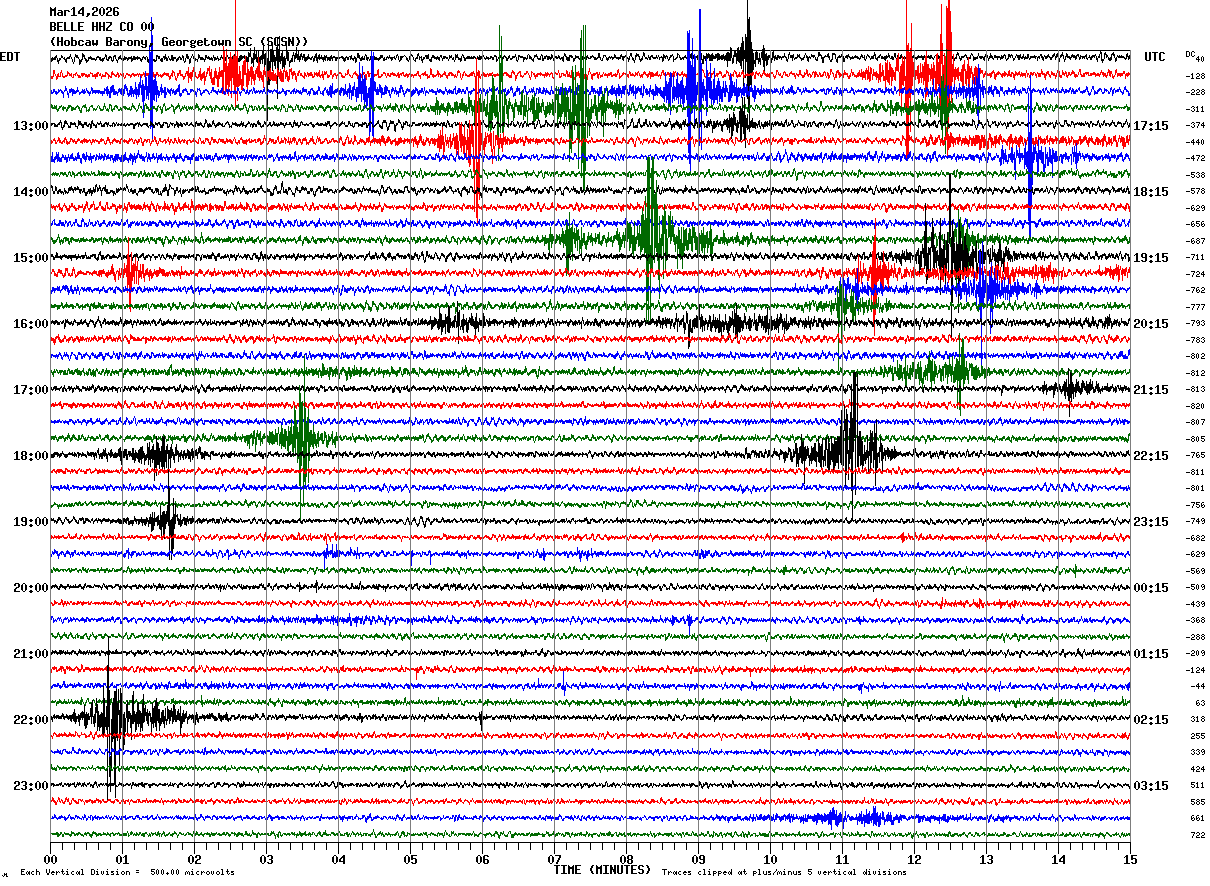Click the 23:15 UTC time label
Image resolution: width=1210 pixels, height=886 pixels.
[x=1151, y=521]
